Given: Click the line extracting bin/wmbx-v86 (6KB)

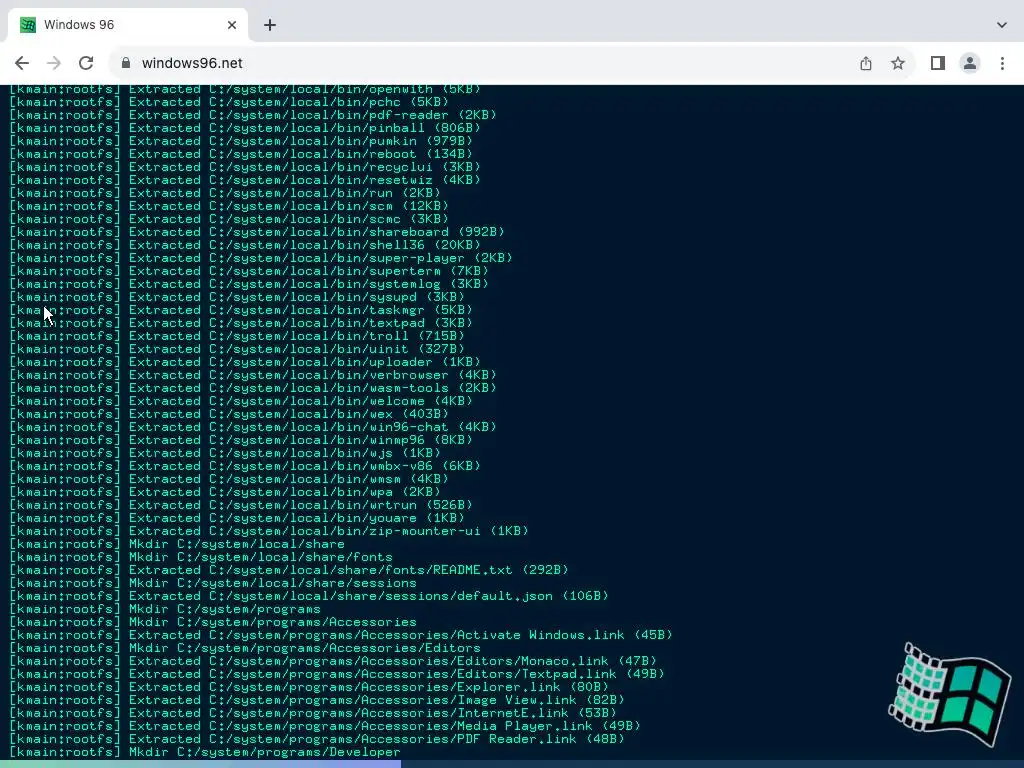Looking at the screenshot, I should [244, 466].
